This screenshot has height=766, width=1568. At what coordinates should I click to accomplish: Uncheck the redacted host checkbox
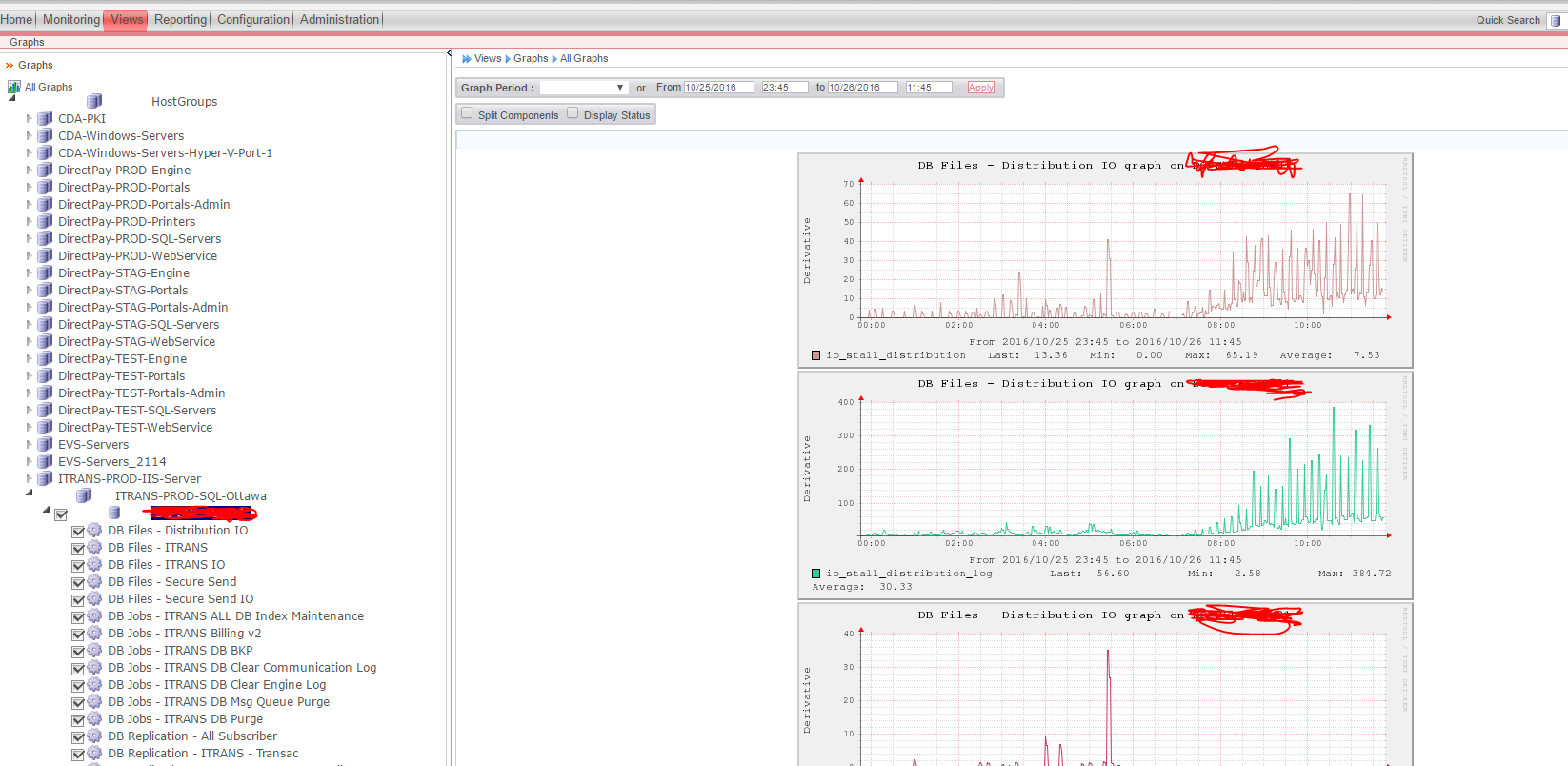pos(61,514)
